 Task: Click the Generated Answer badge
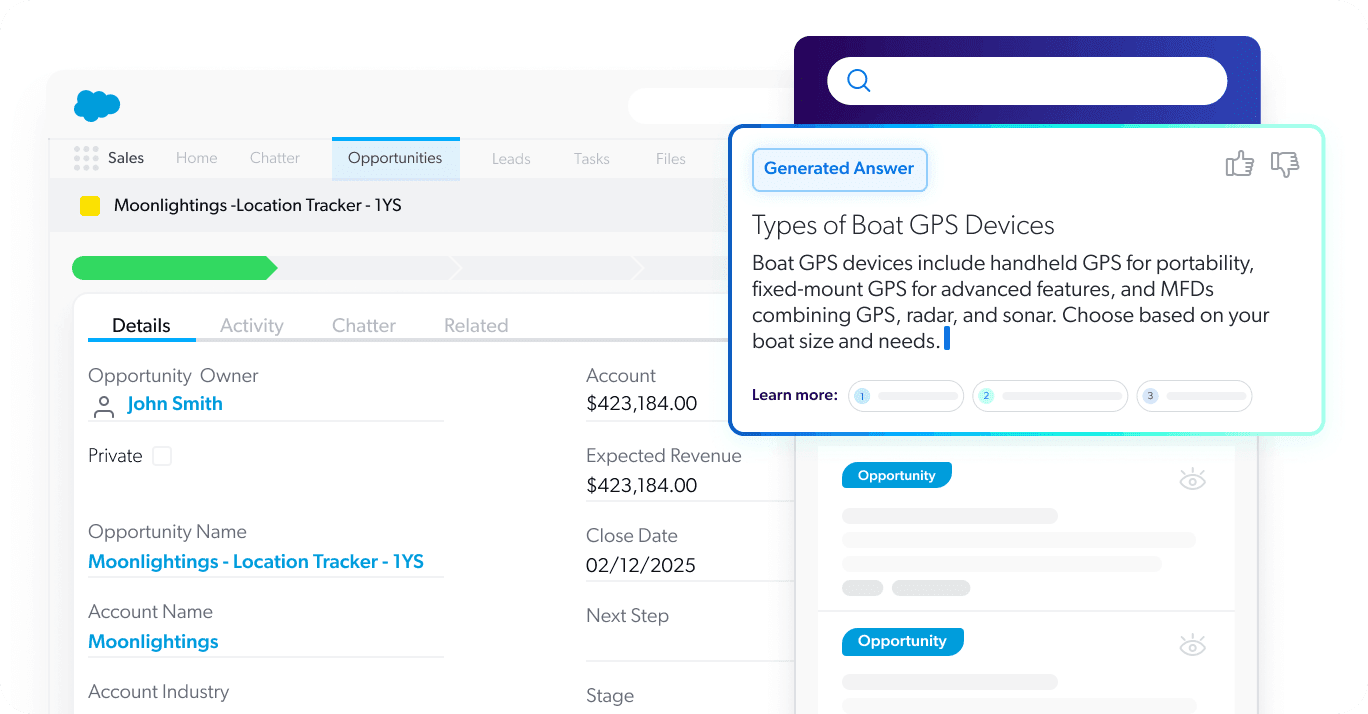click(x=839, y=169)
